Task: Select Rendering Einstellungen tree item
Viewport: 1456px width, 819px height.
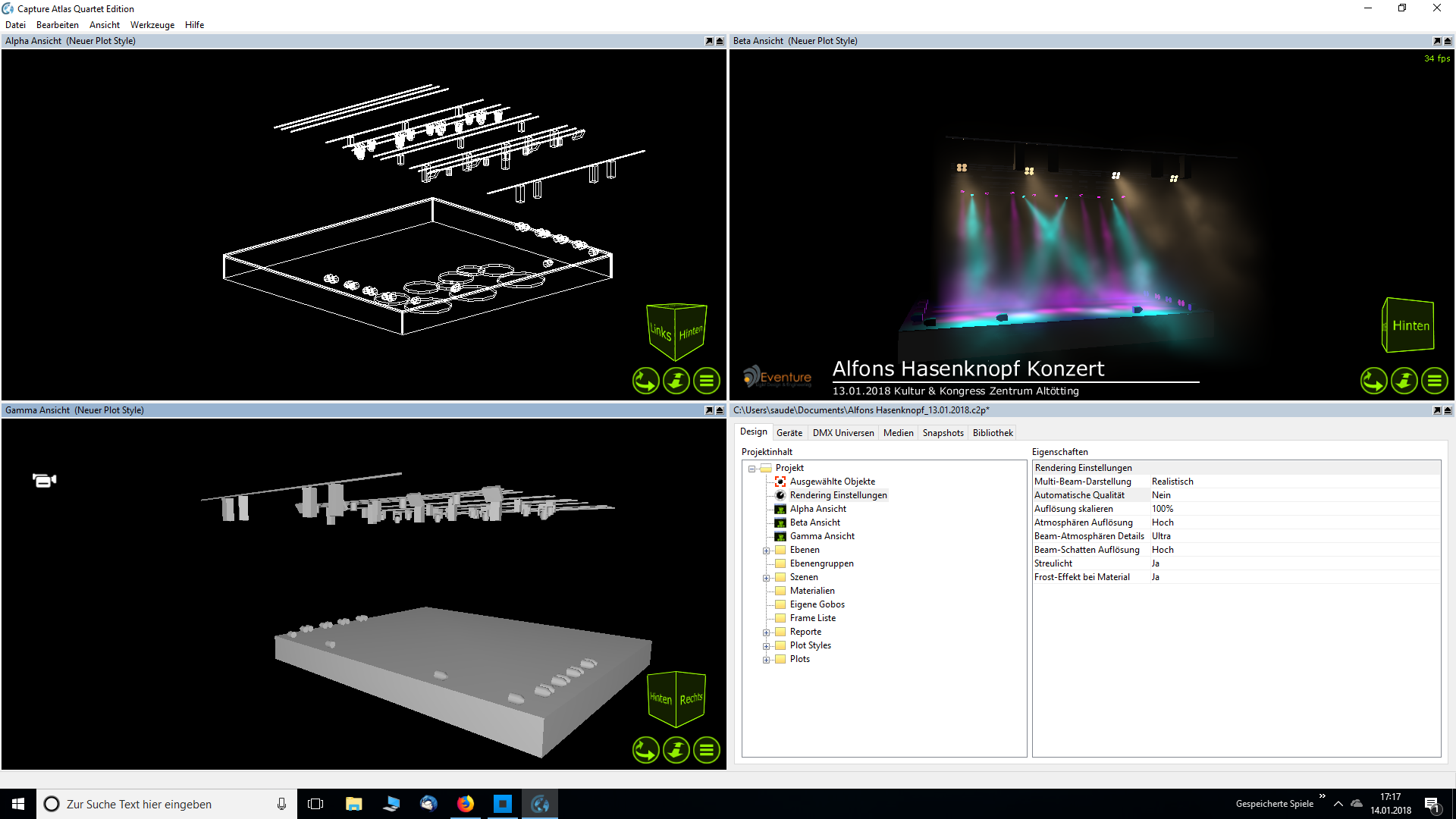Action: point(838,495)
